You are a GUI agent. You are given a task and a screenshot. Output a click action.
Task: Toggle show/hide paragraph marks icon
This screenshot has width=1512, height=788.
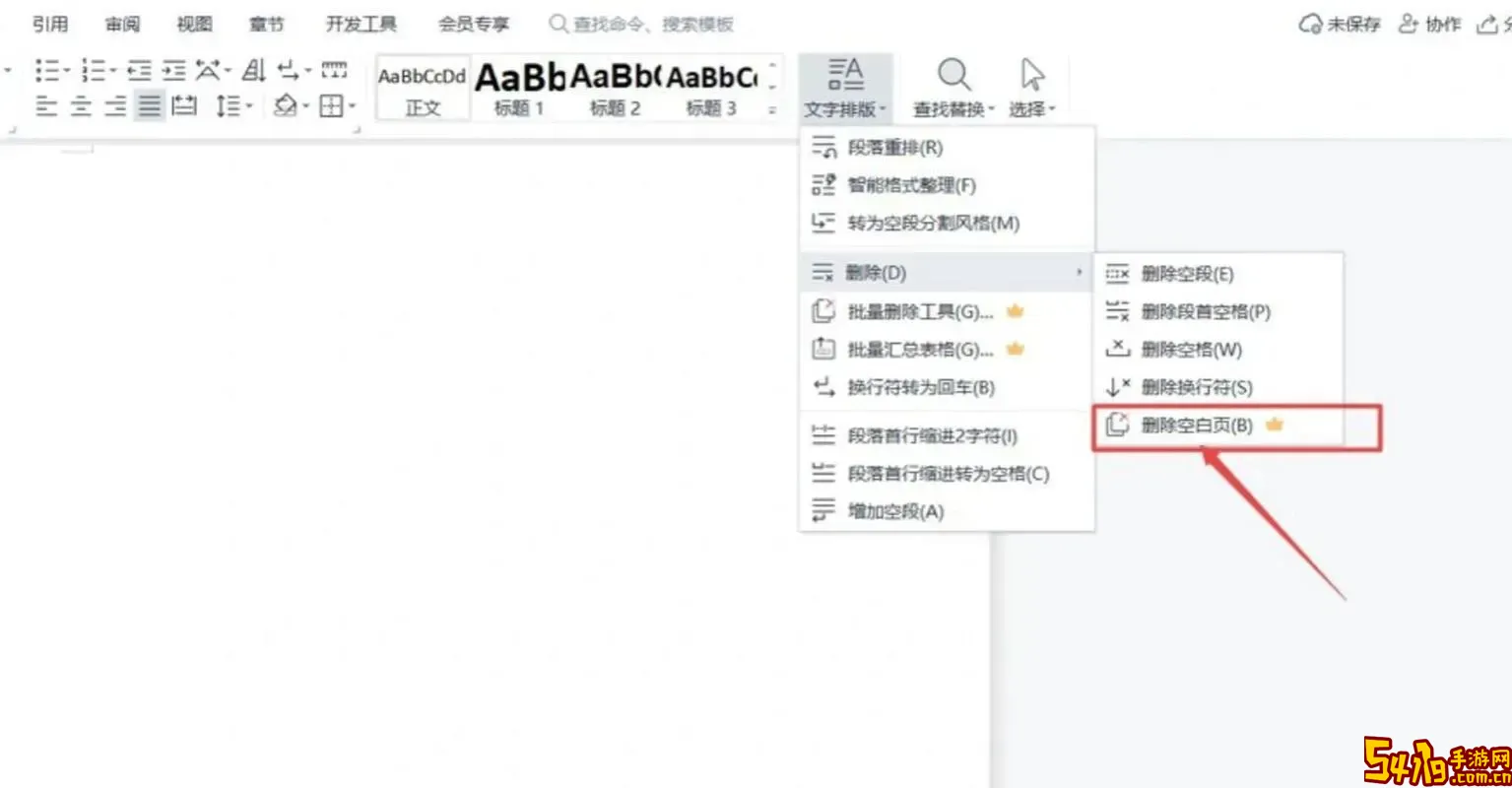288,70
